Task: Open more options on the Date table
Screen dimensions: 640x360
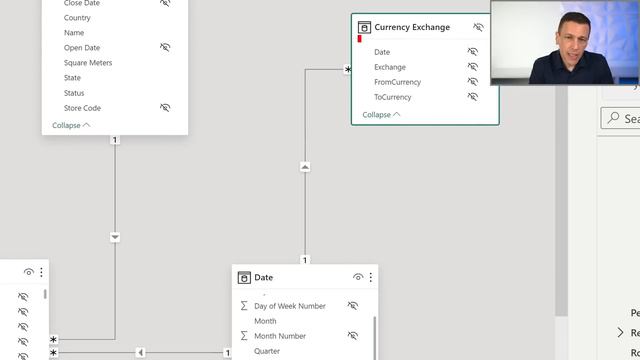Action: 371,278
